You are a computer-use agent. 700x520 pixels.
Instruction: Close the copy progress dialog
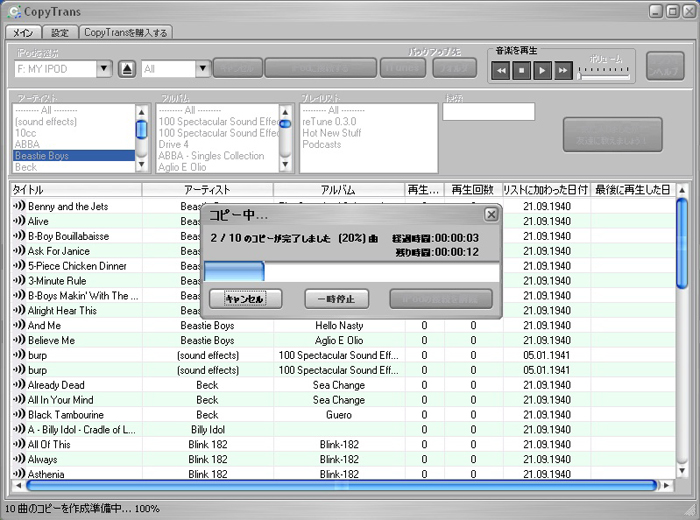click(491, 215)
